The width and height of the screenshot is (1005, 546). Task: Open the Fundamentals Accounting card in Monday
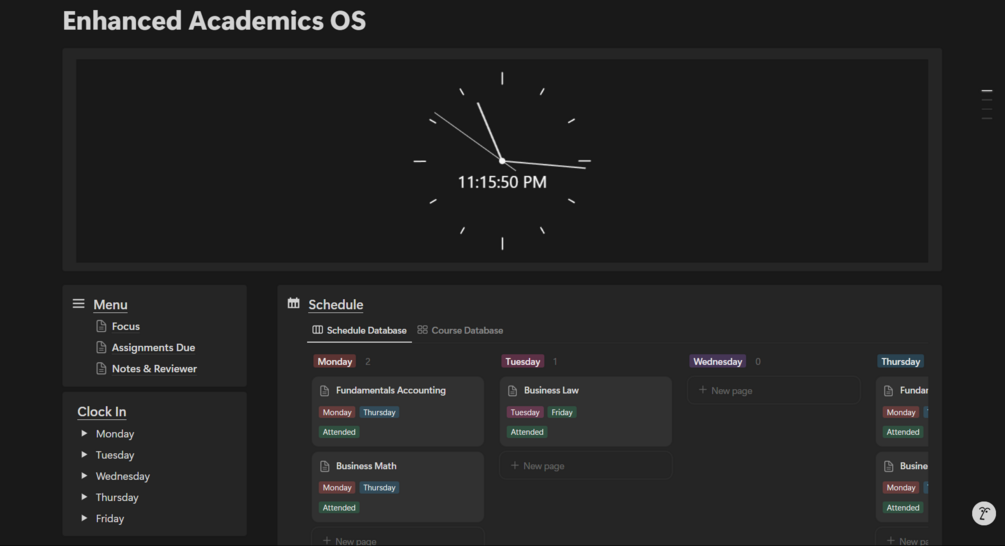pyautogui.click(x=397, y=411)
